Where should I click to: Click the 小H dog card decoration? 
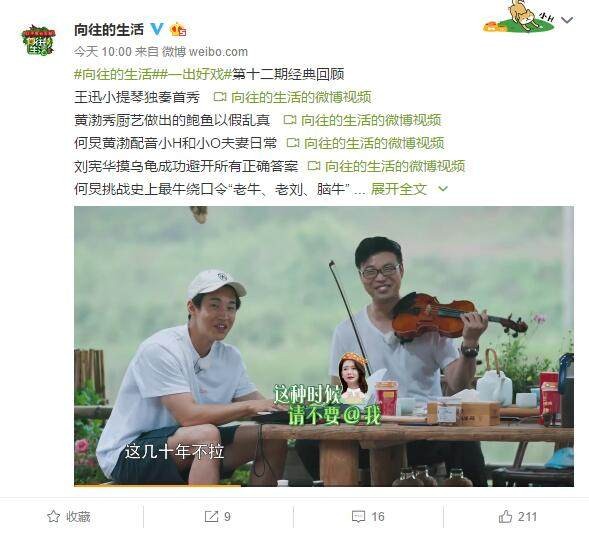520,17
